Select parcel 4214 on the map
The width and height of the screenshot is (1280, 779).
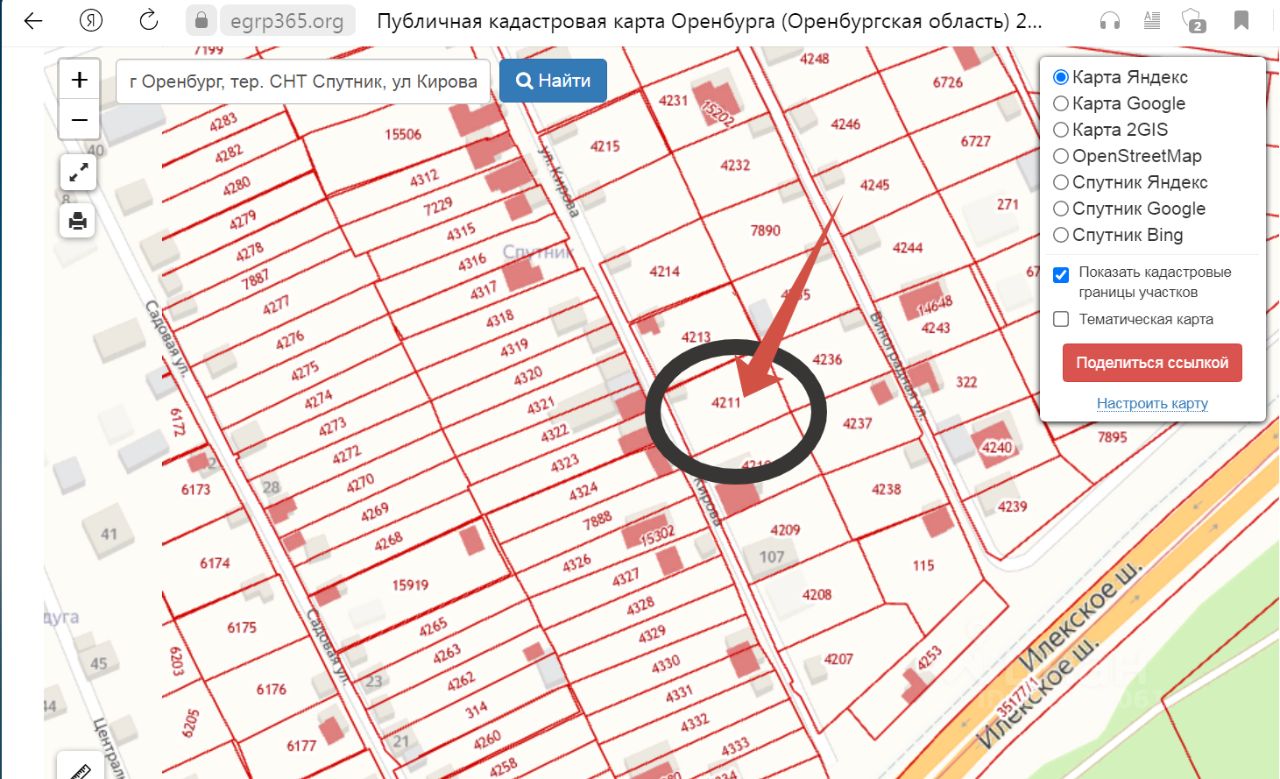664,271
